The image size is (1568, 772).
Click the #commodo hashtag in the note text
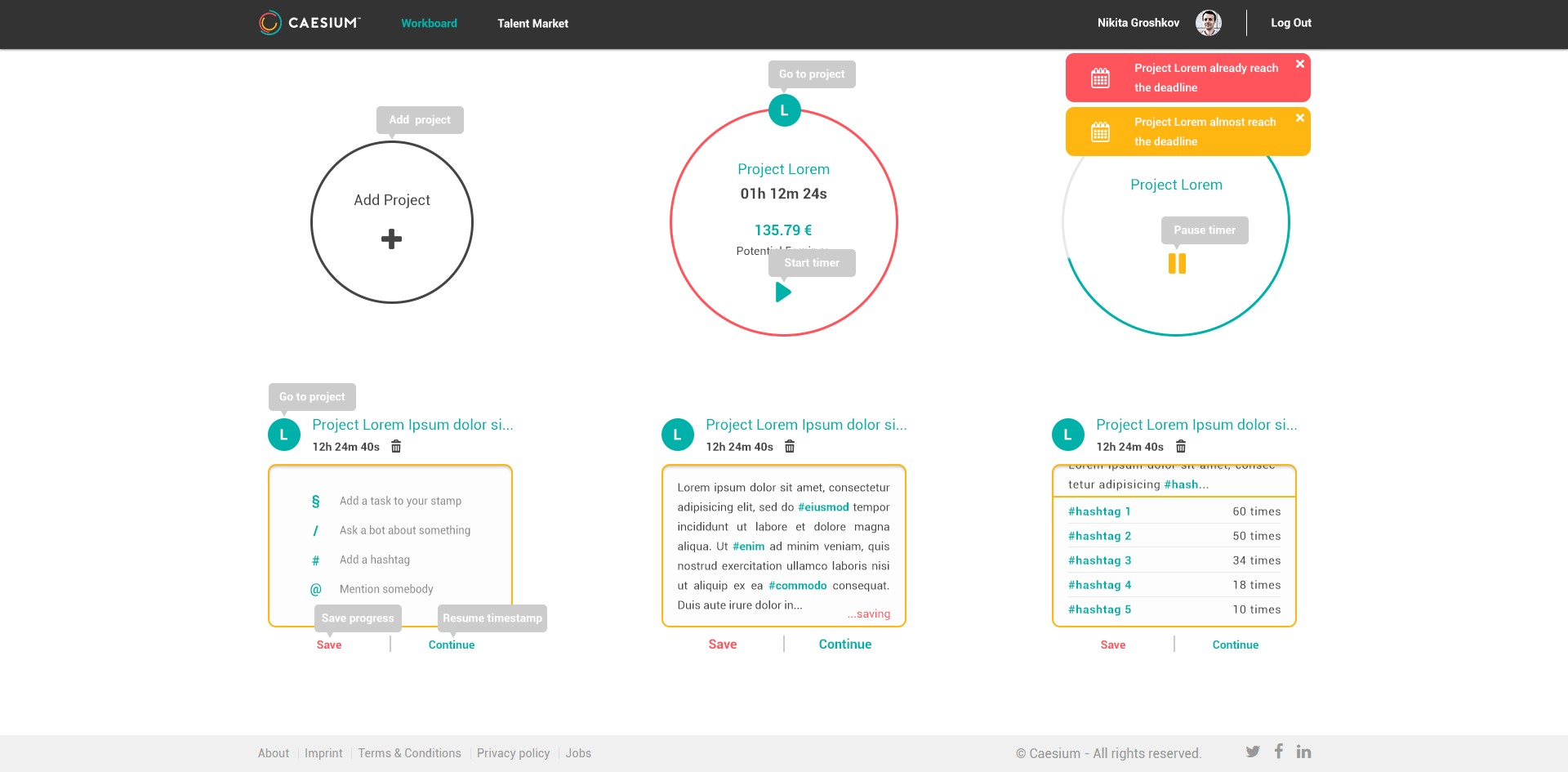coord(798,586)
